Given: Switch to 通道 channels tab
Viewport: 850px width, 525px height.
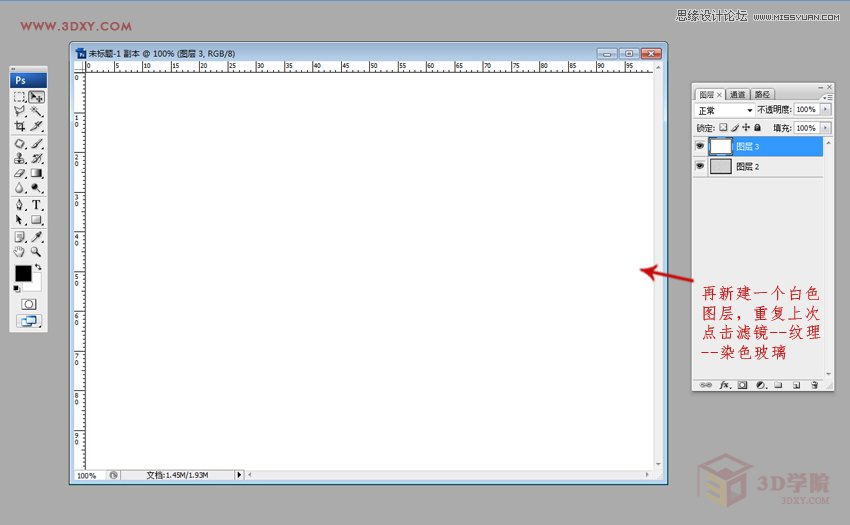Looking at the screenshot, I should click(737, 94).
